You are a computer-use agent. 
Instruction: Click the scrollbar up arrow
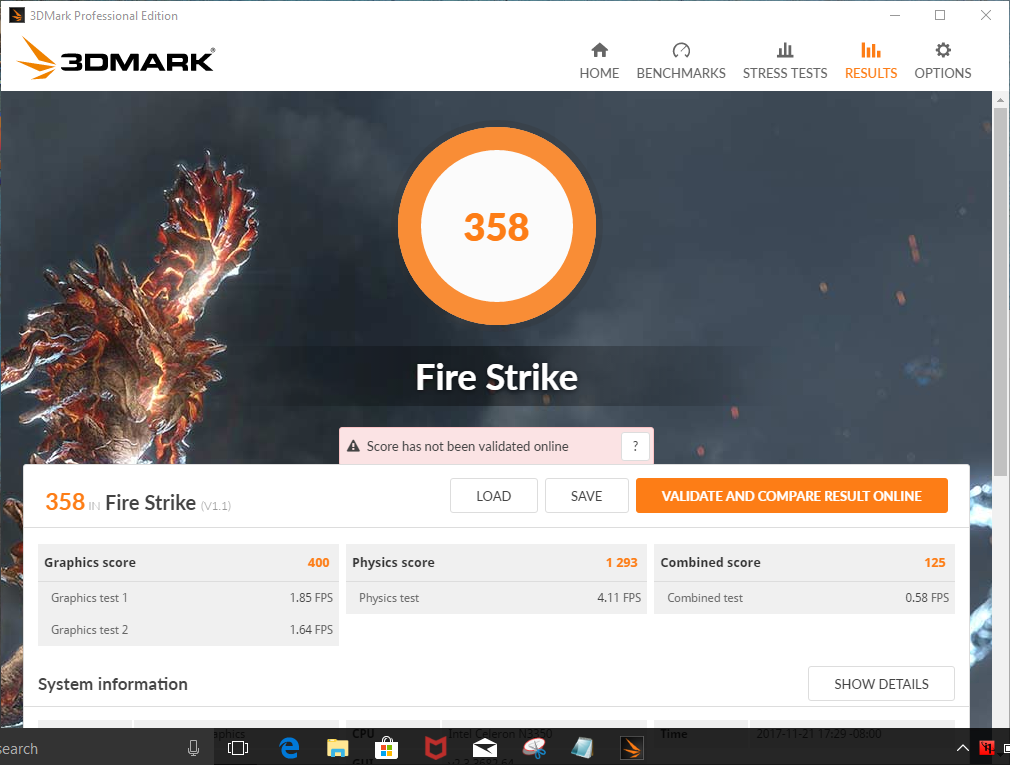1000,100
